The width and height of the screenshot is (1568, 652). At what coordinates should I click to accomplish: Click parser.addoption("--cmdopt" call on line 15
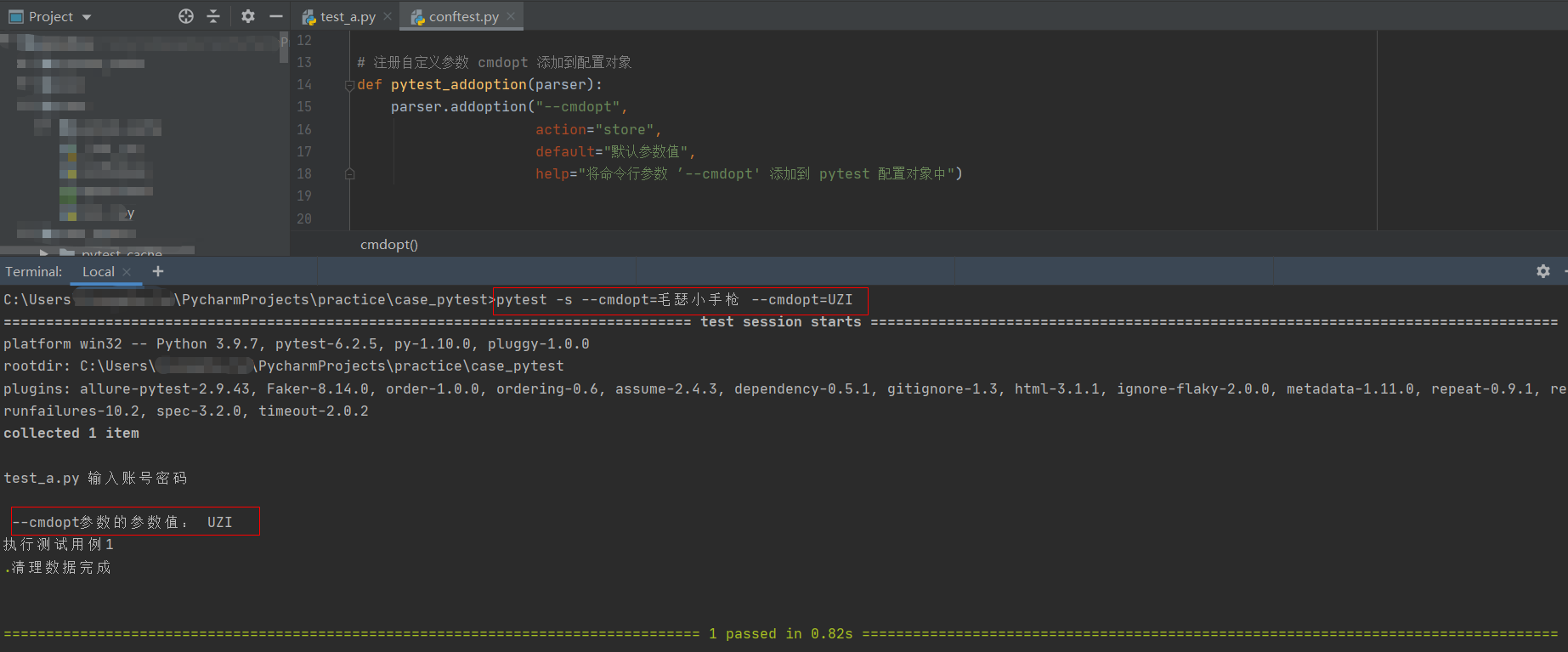point(509,107)
